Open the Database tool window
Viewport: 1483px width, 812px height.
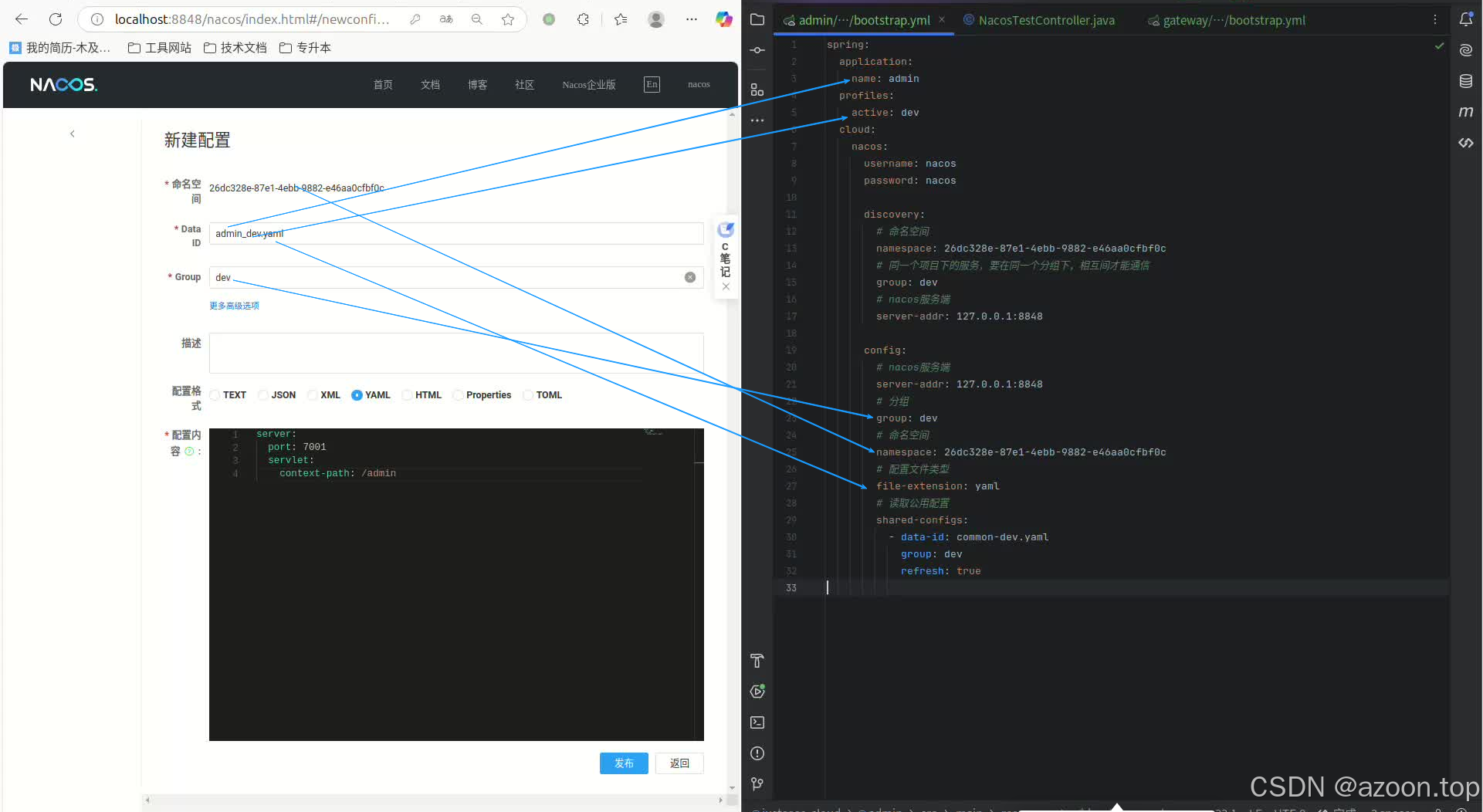point(1466,81)
